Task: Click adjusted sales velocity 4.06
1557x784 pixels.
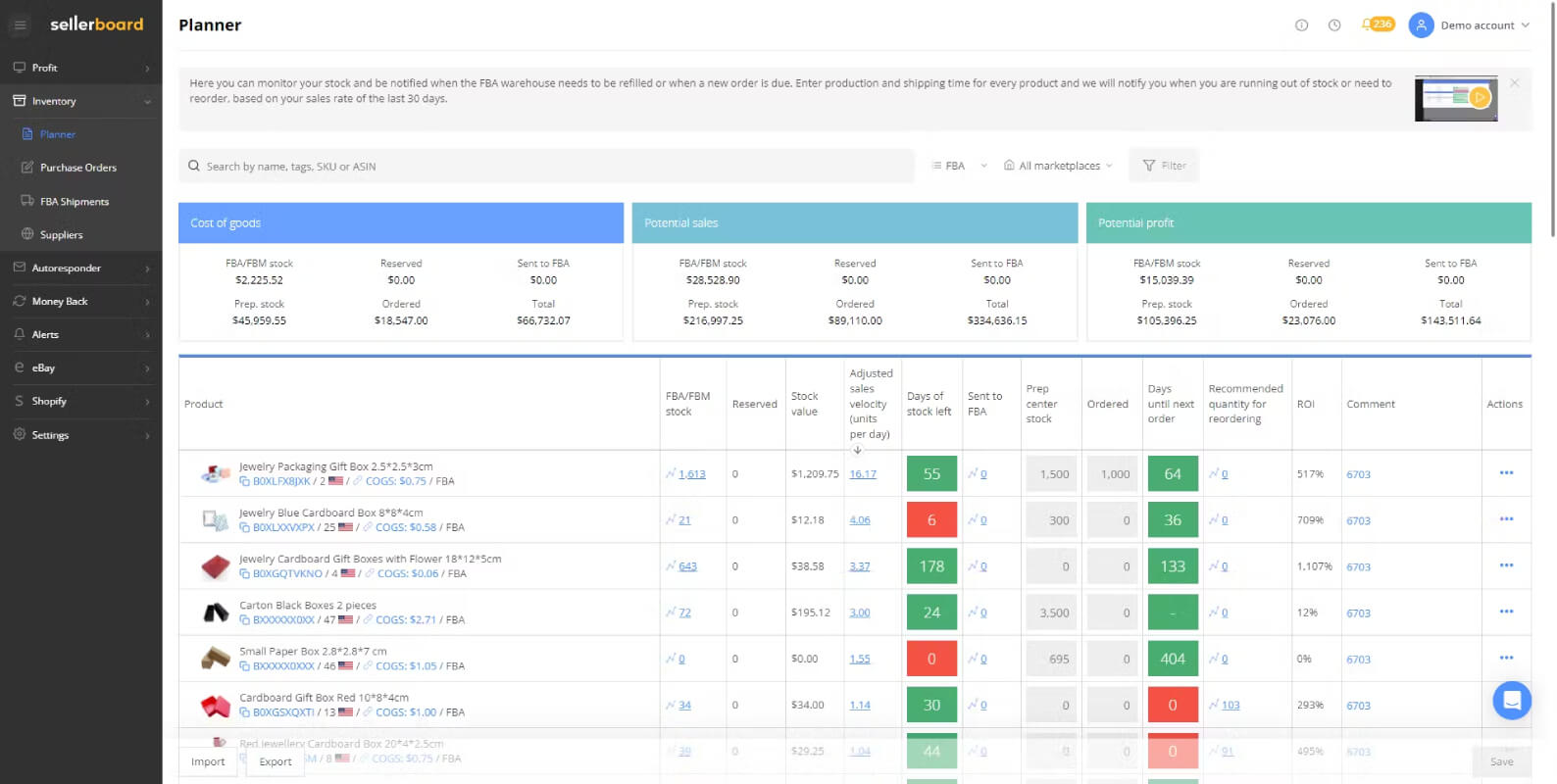Action: pos(860,520)
